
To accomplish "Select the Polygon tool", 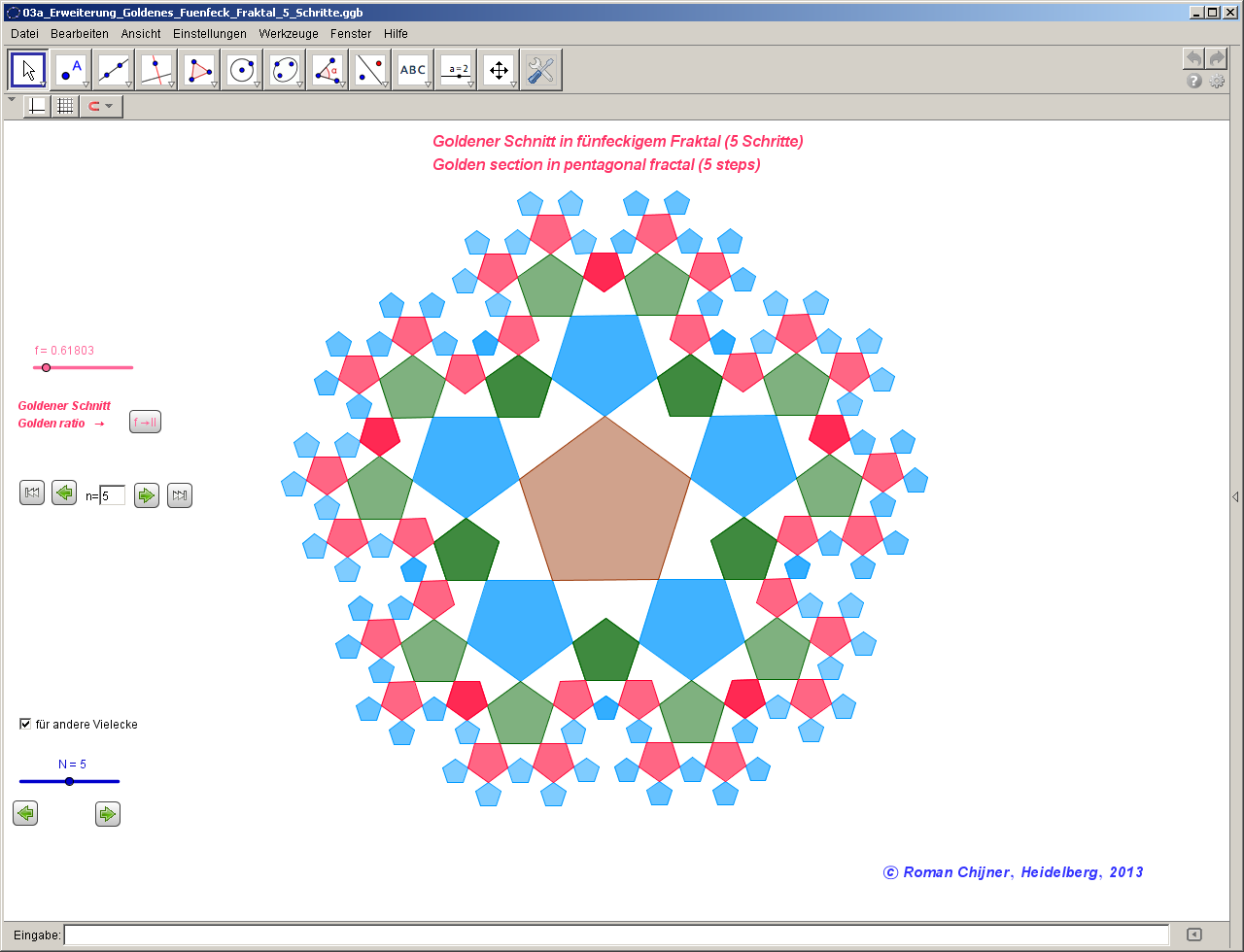I will click(199, 70).
